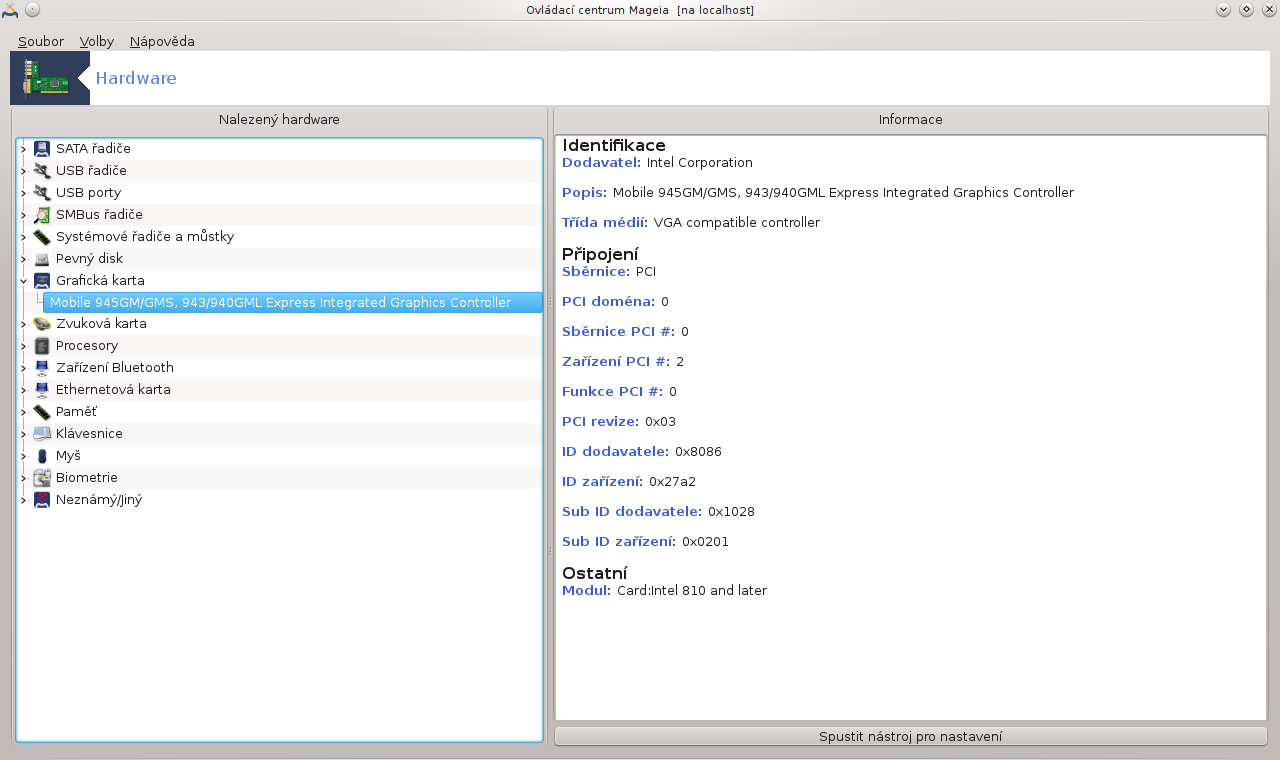This screenshot has height=760, width=1280.
Task: Maximize the Mageia control center window
Action: pyautogui.click(x=1246, y=10)
